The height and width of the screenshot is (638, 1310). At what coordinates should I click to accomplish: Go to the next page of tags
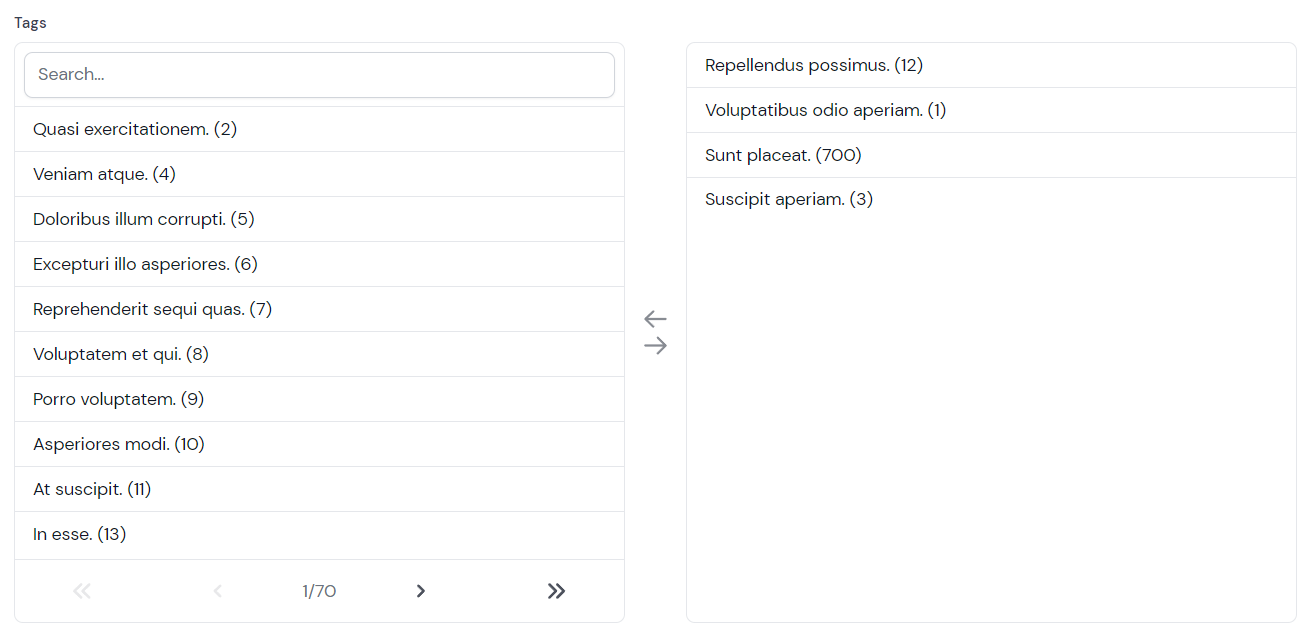421,591
